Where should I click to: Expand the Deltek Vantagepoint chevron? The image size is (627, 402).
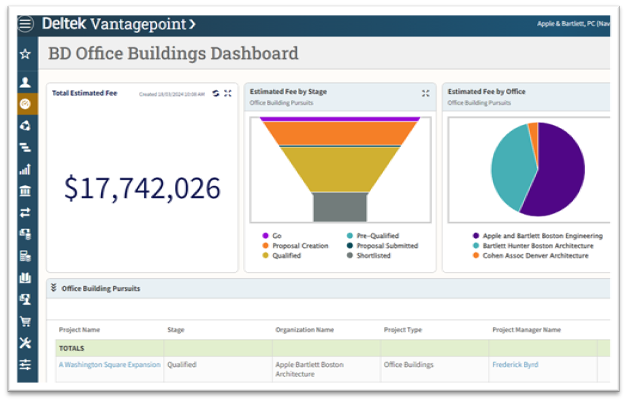tap(192, 23)
